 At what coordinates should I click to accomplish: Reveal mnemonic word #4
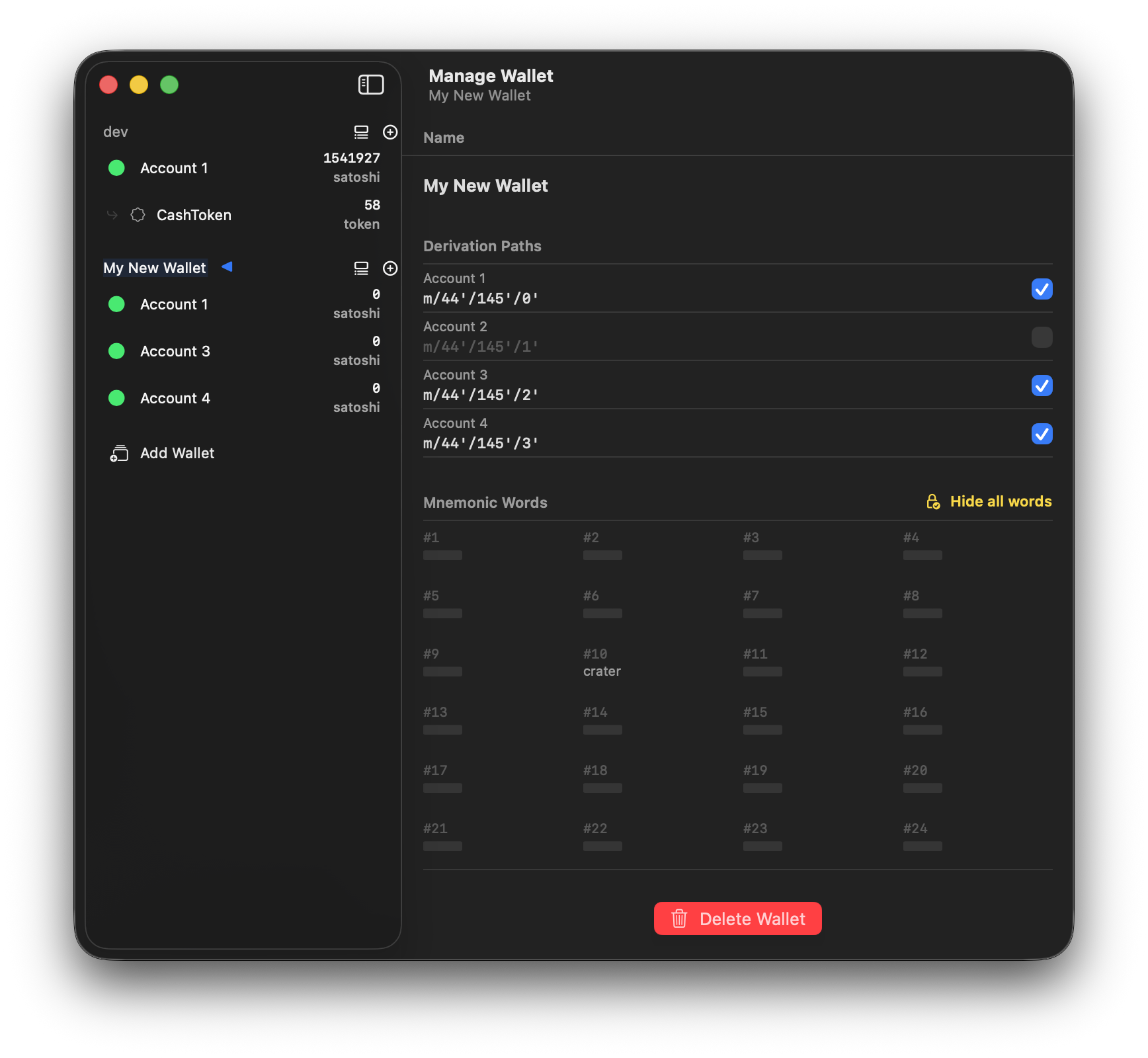922,555
